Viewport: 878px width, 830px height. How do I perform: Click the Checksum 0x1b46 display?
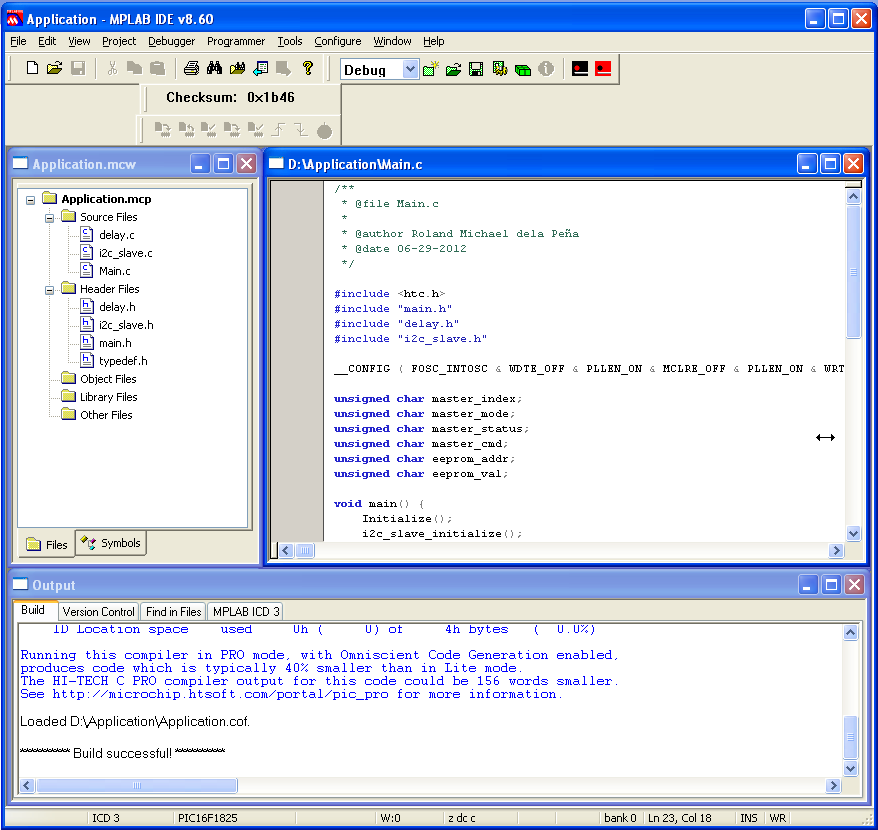230,97
